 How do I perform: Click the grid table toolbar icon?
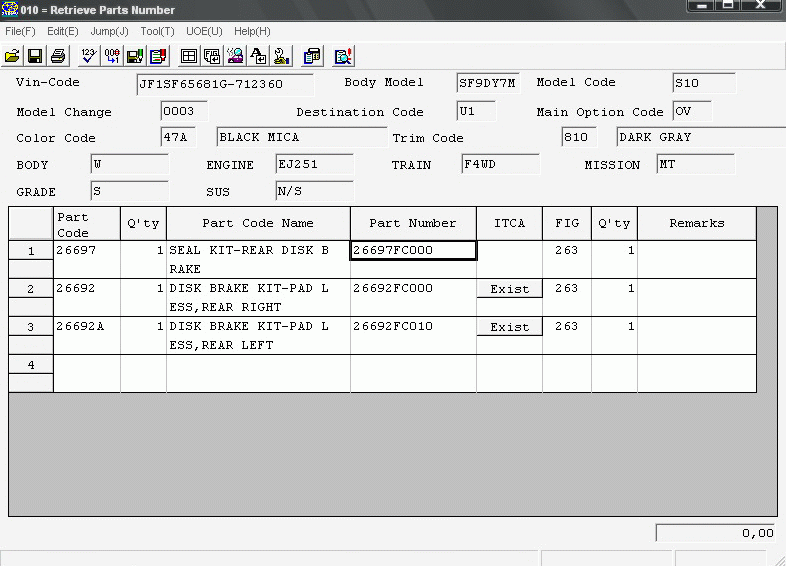point(188,56)
